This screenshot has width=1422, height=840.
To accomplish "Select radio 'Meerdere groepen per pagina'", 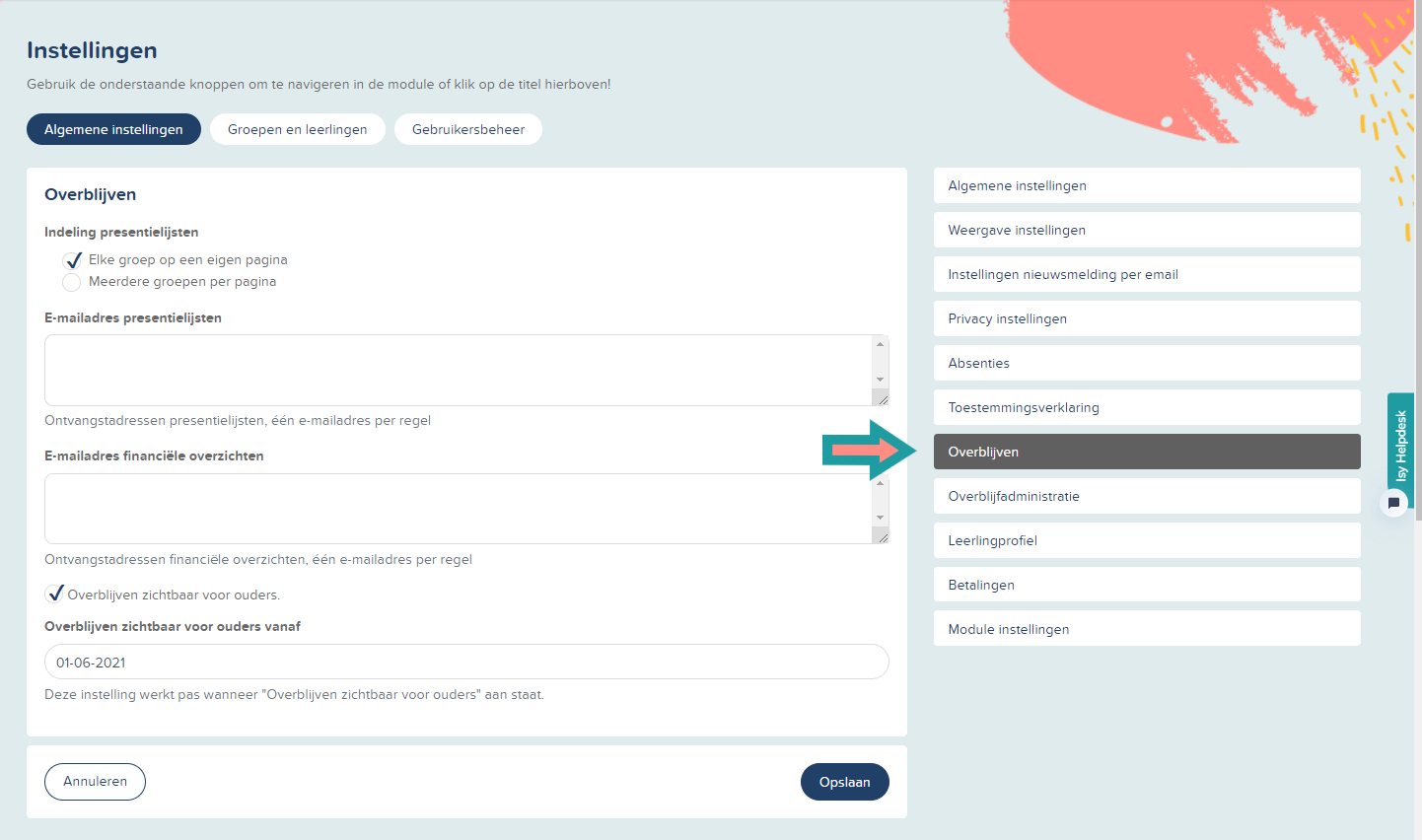I will click(70, 281).
